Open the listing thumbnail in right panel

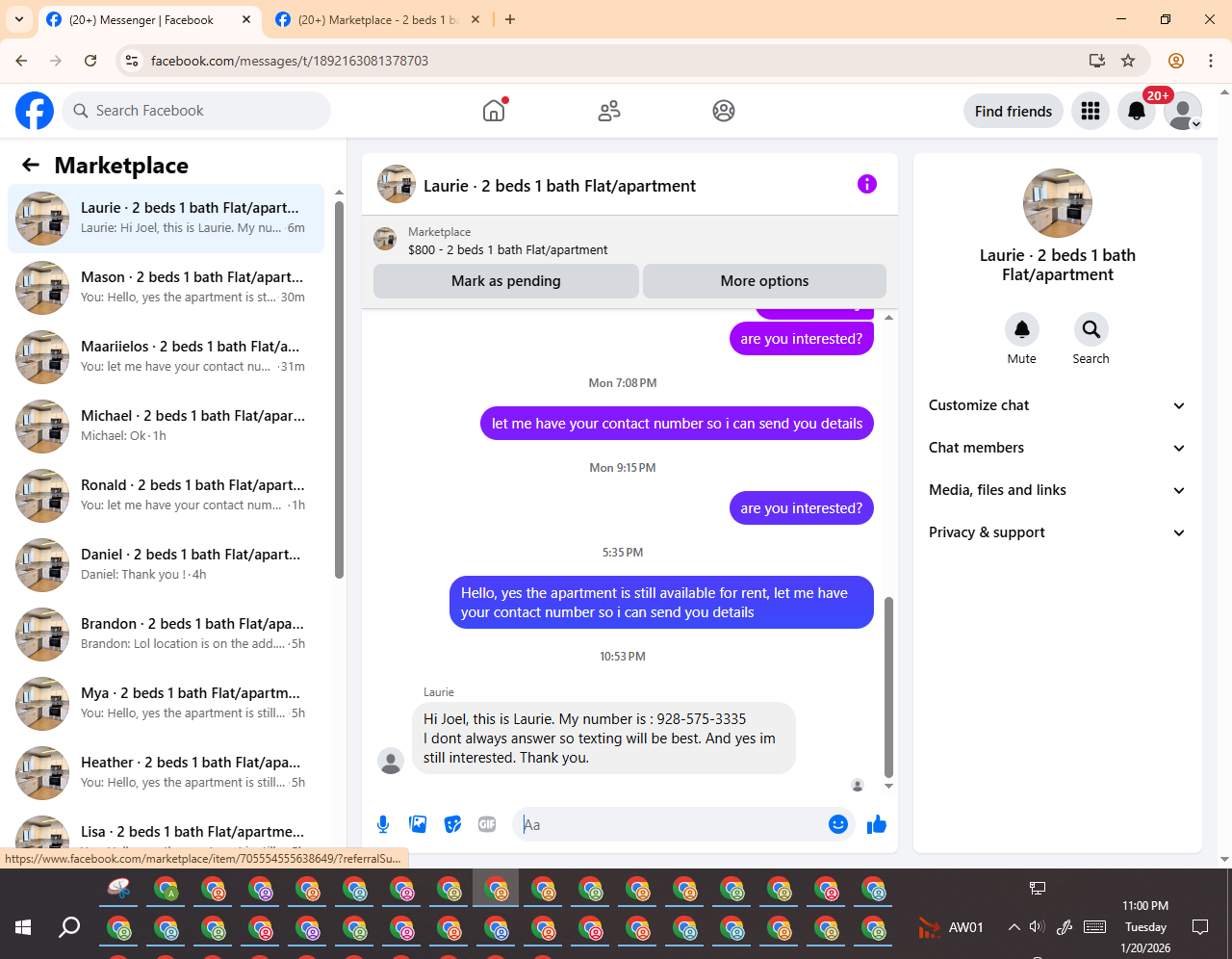click(1058, 203)
